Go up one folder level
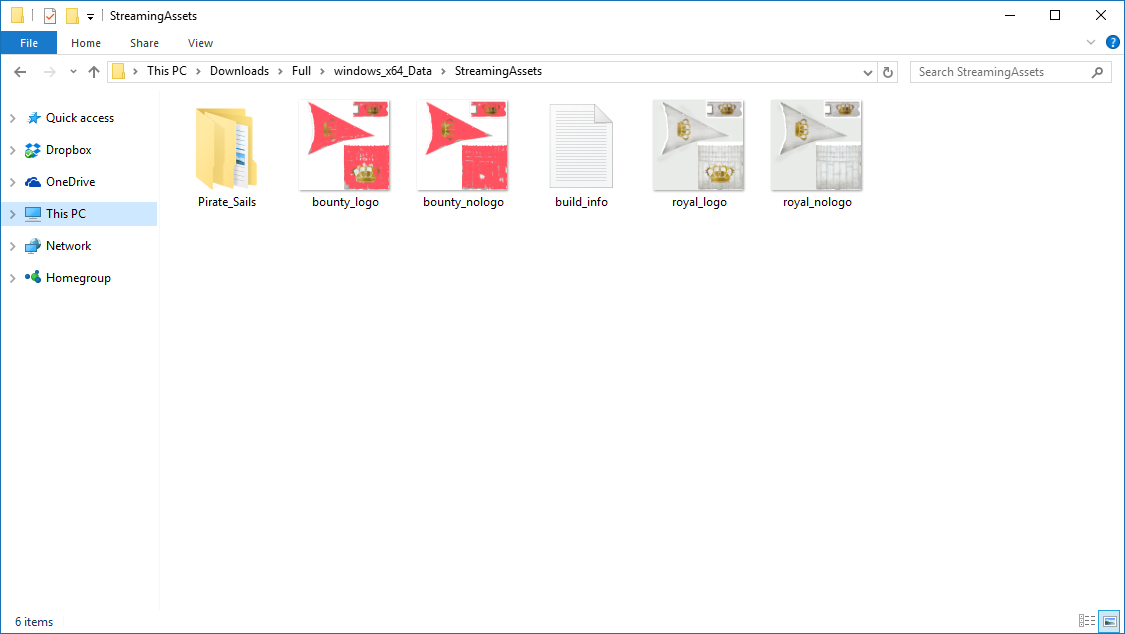This screenshot has height=634, width=1125. click(94, 72)
